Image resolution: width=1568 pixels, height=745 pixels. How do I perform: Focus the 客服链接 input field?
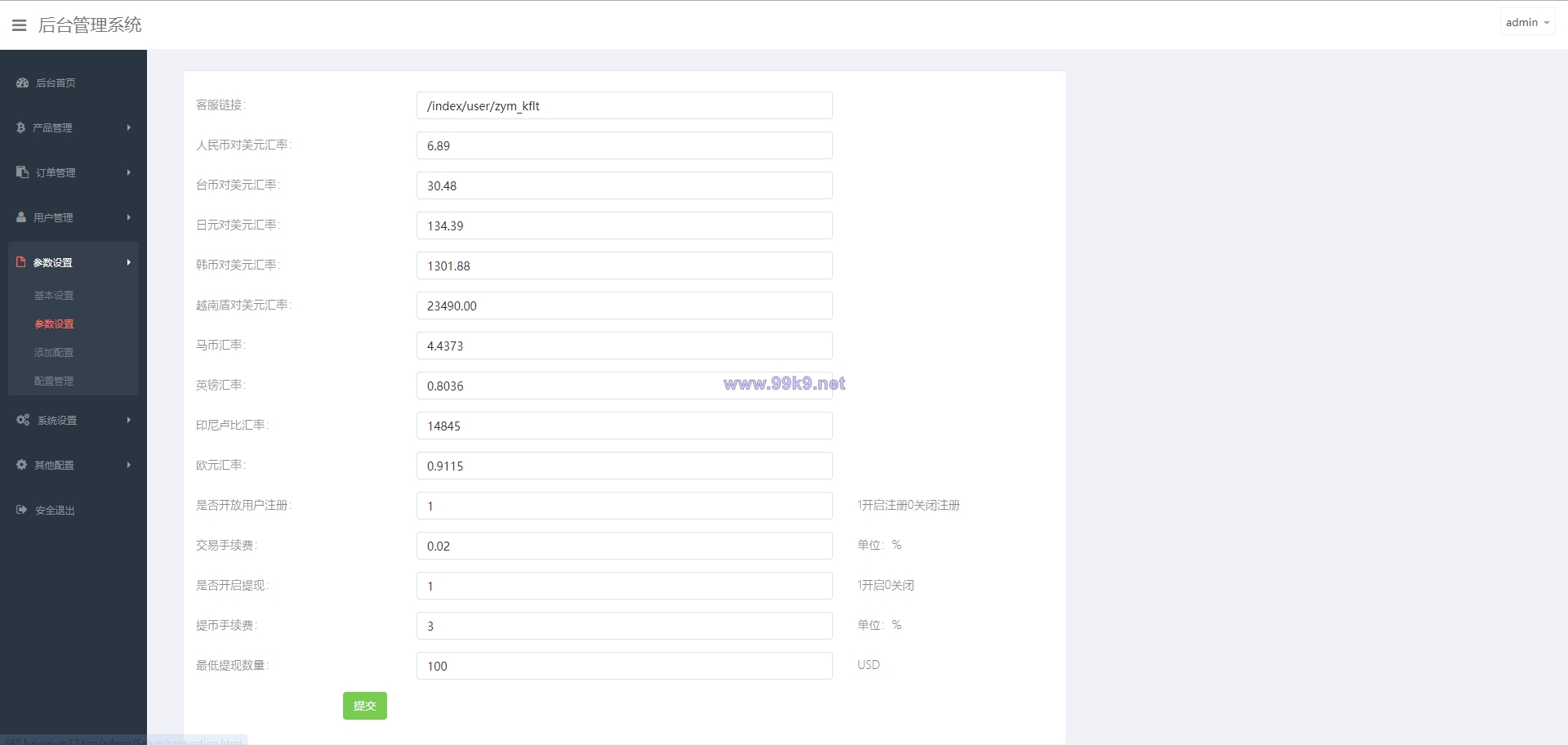625,105
